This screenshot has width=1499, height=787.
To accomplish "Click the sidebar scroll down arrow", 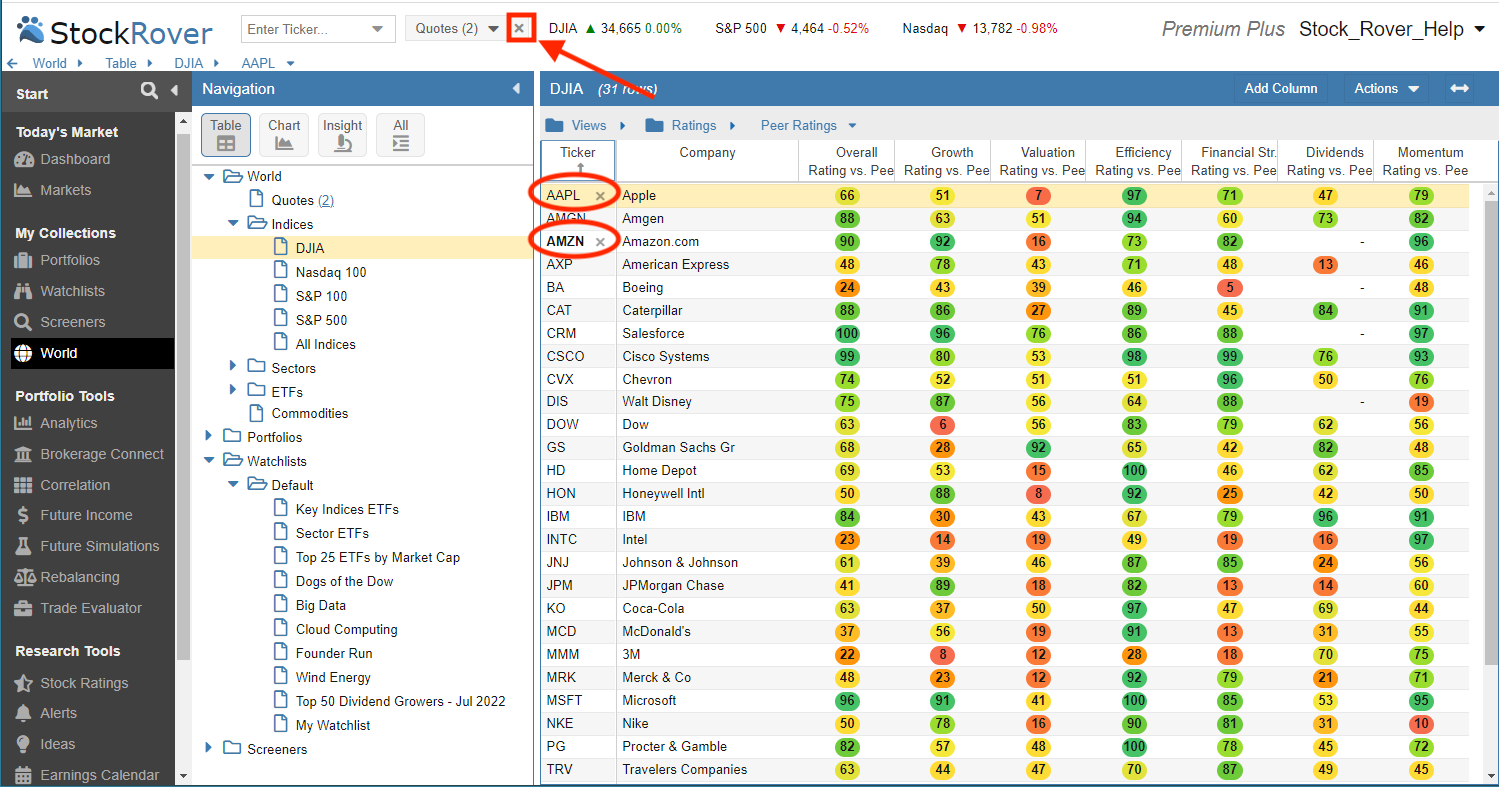I will tap(183, 776).
